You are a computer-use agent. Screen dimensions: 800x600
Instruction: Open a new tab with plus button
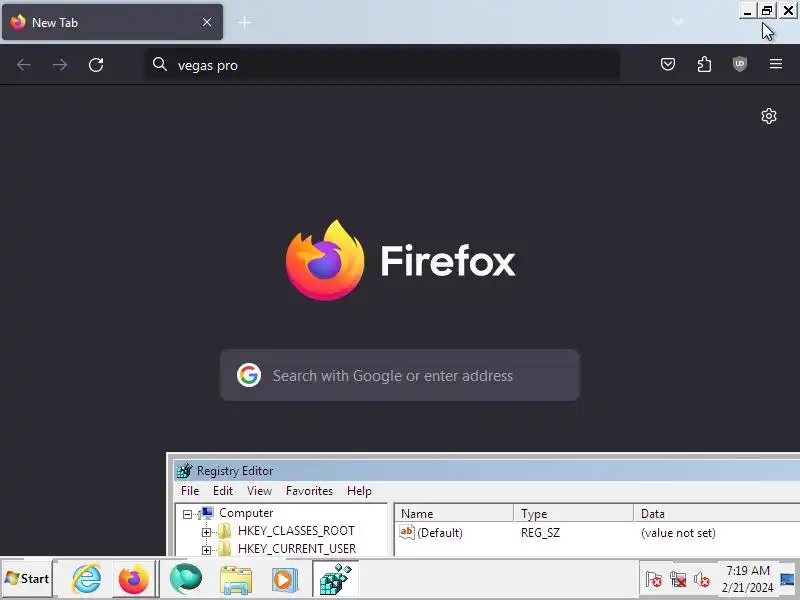point(245,22)
